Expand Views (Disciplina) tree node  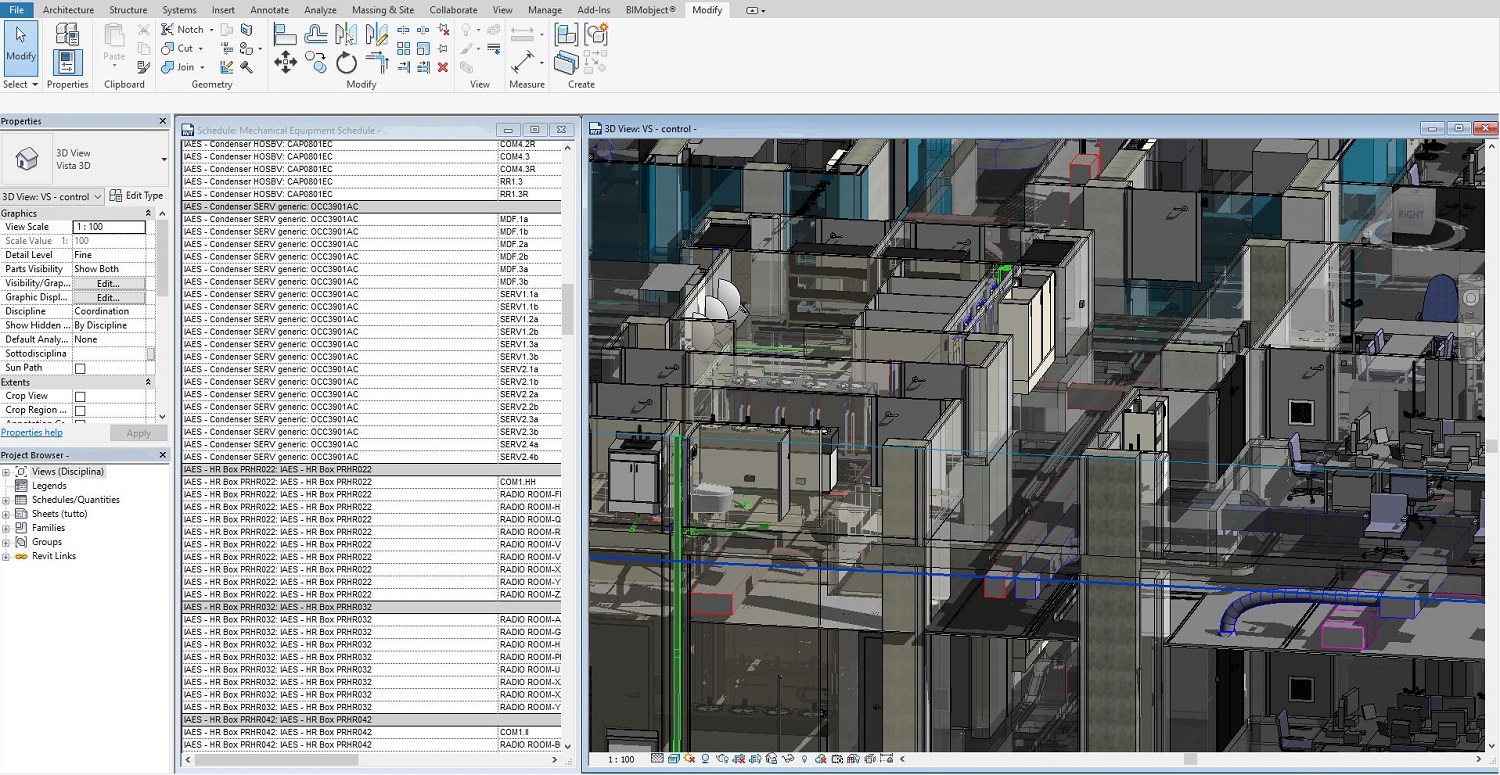[6, 472]
